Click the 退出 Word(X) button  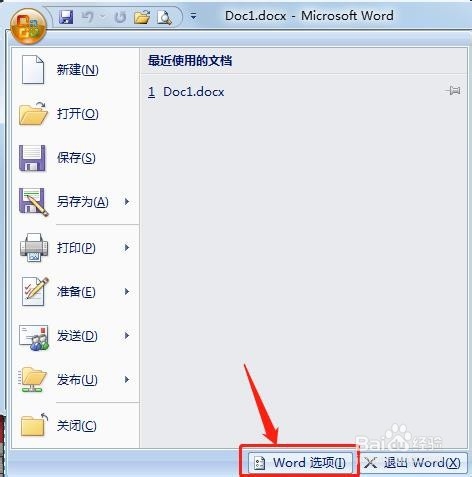pyautogui.click(x=412, y=463)
